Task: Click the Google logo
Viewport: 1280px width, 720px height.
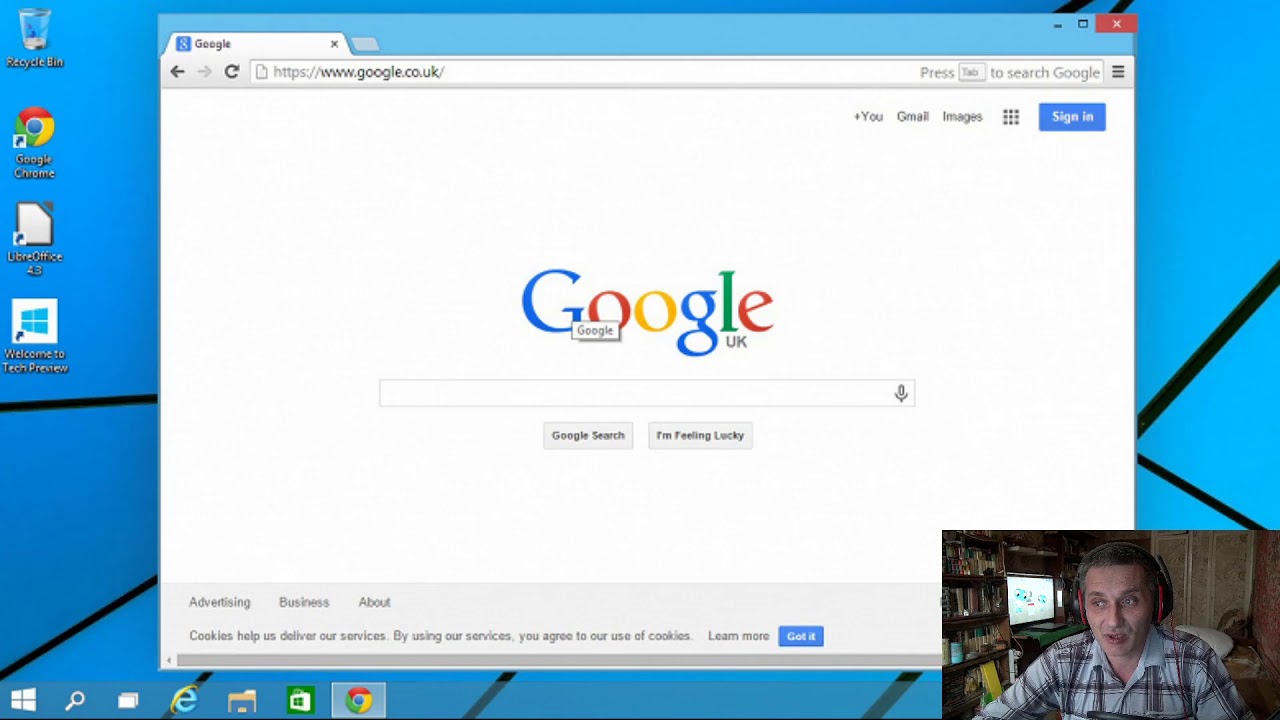Action: click(x=647, y=311)
